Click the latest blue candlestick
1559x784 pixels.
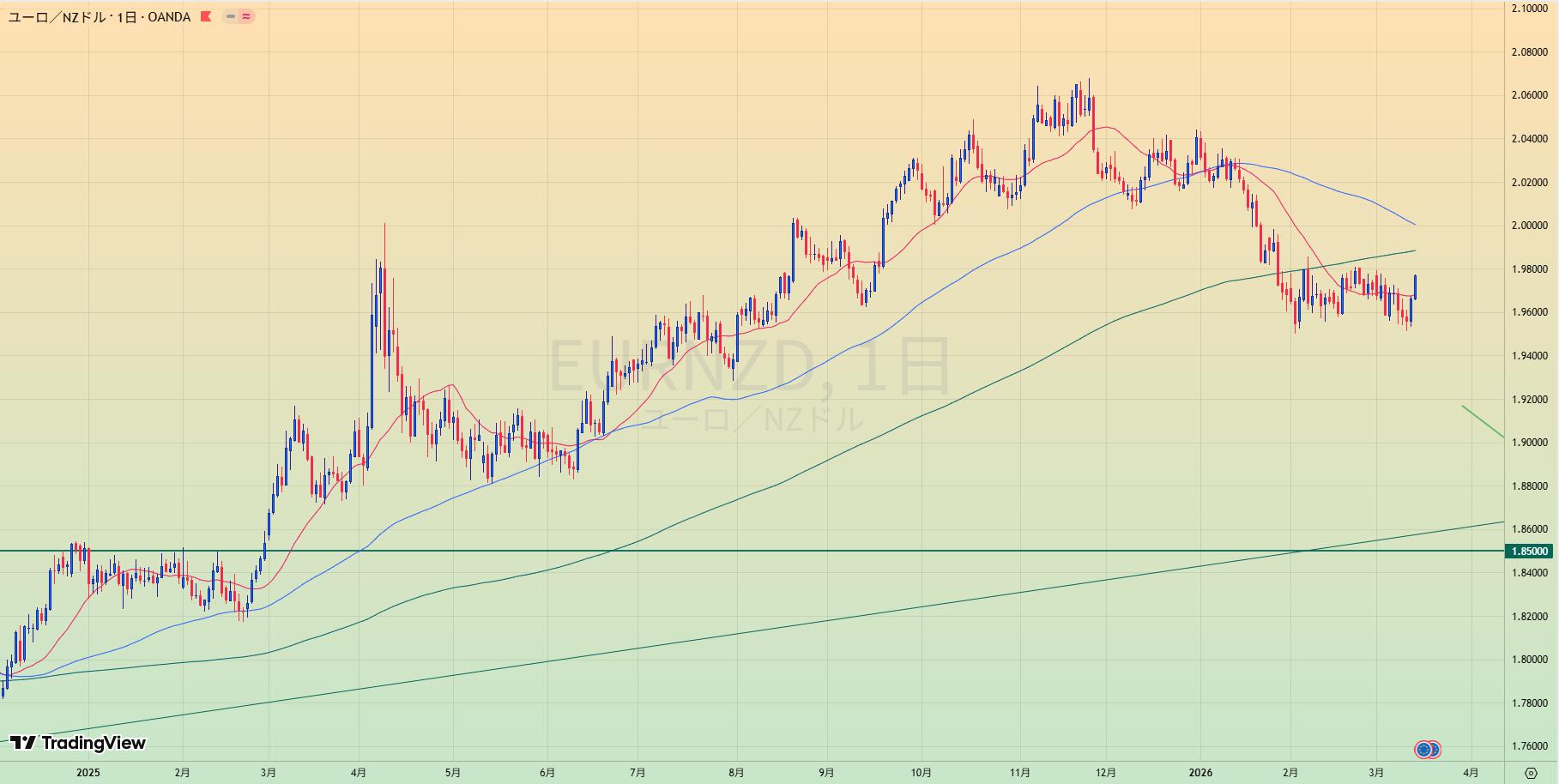1415,287
